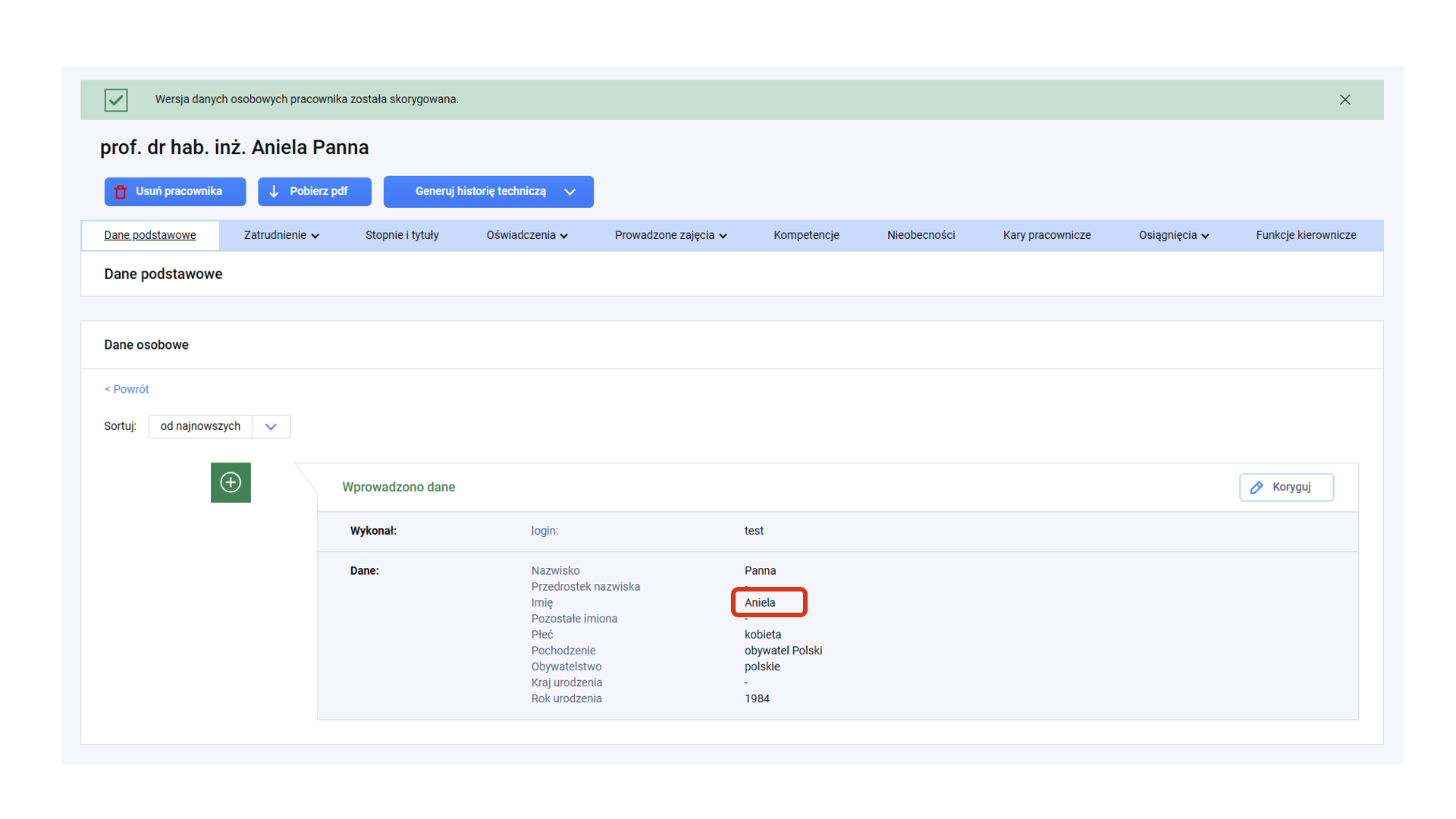Click the Nazwisko value 'Panna'
Screen dimensions: 1456x819
click(x=760, y=570)
